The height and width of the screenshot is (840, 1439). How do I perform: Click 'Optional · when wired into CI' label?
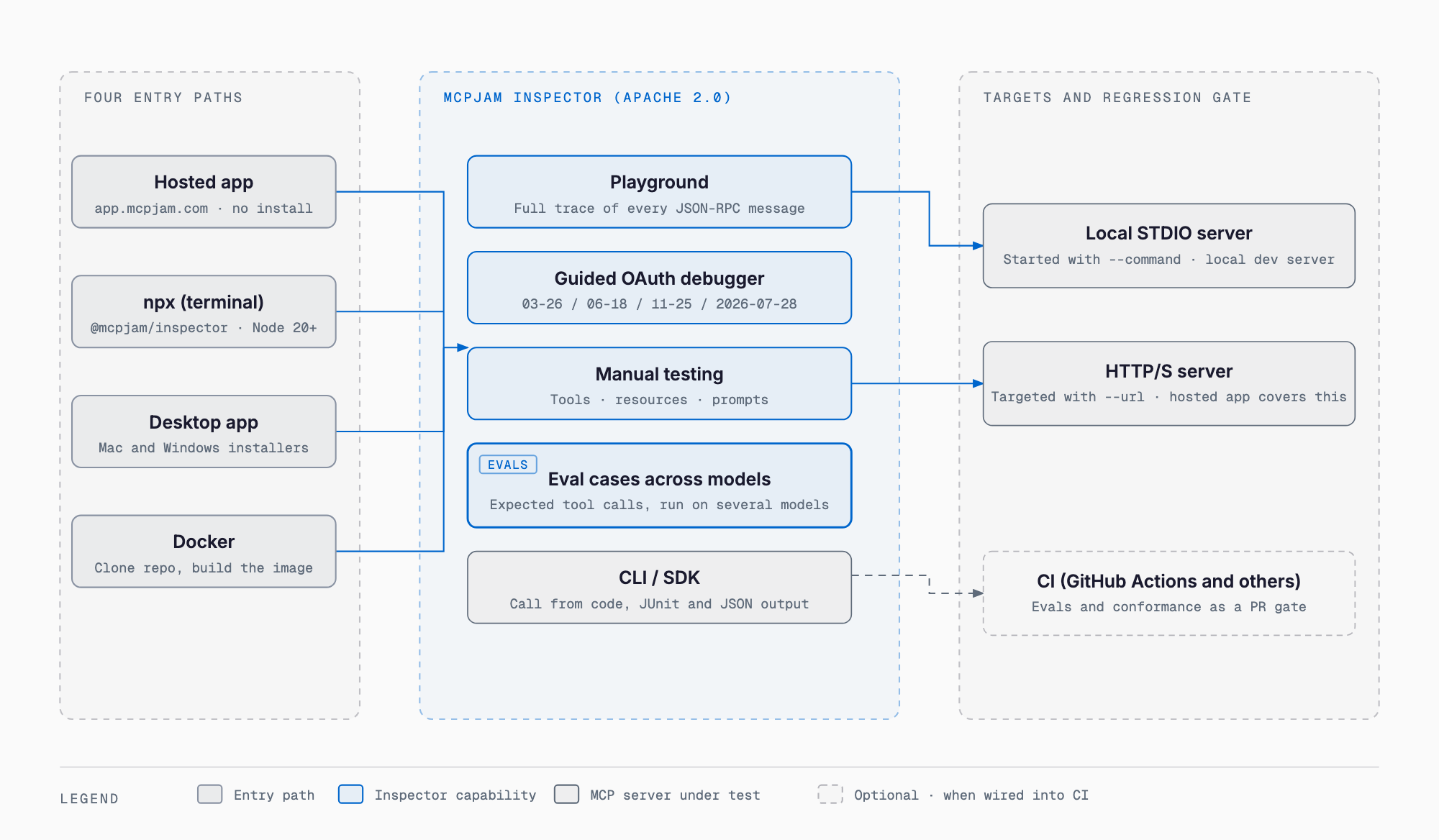(x=971, y=795)
